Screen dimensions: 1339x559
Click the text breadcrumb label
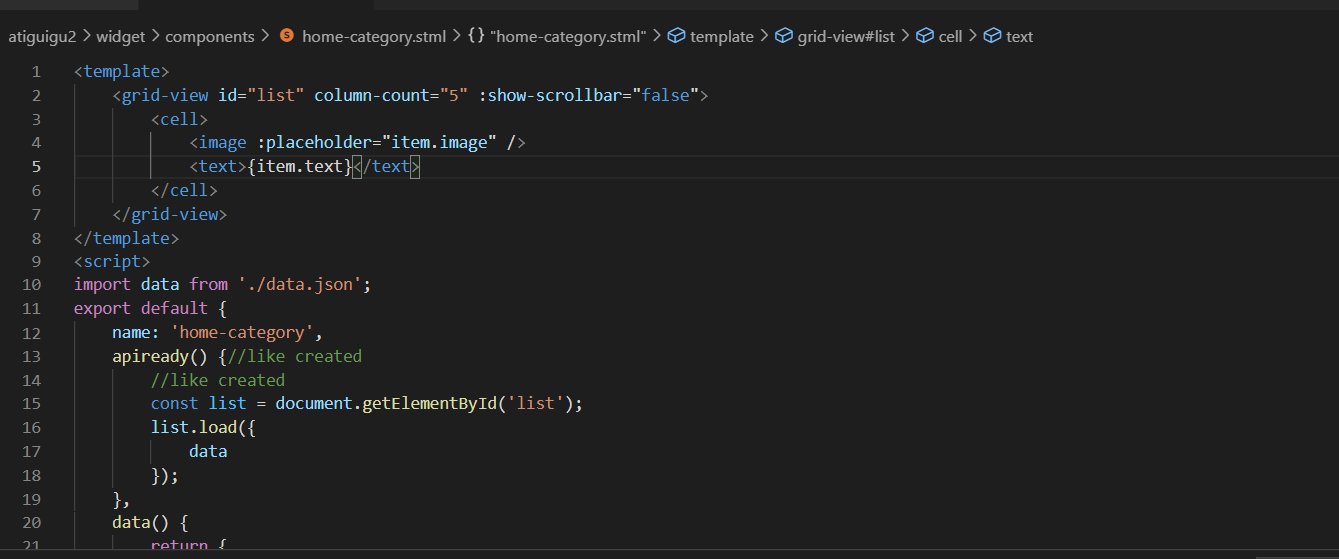1019,36
